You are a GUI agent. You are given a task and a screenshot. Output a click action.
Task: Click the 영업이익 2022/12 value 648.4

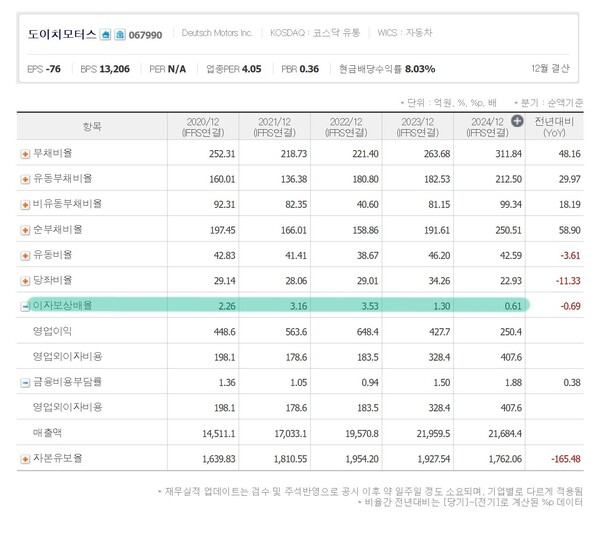pos(368,332)
